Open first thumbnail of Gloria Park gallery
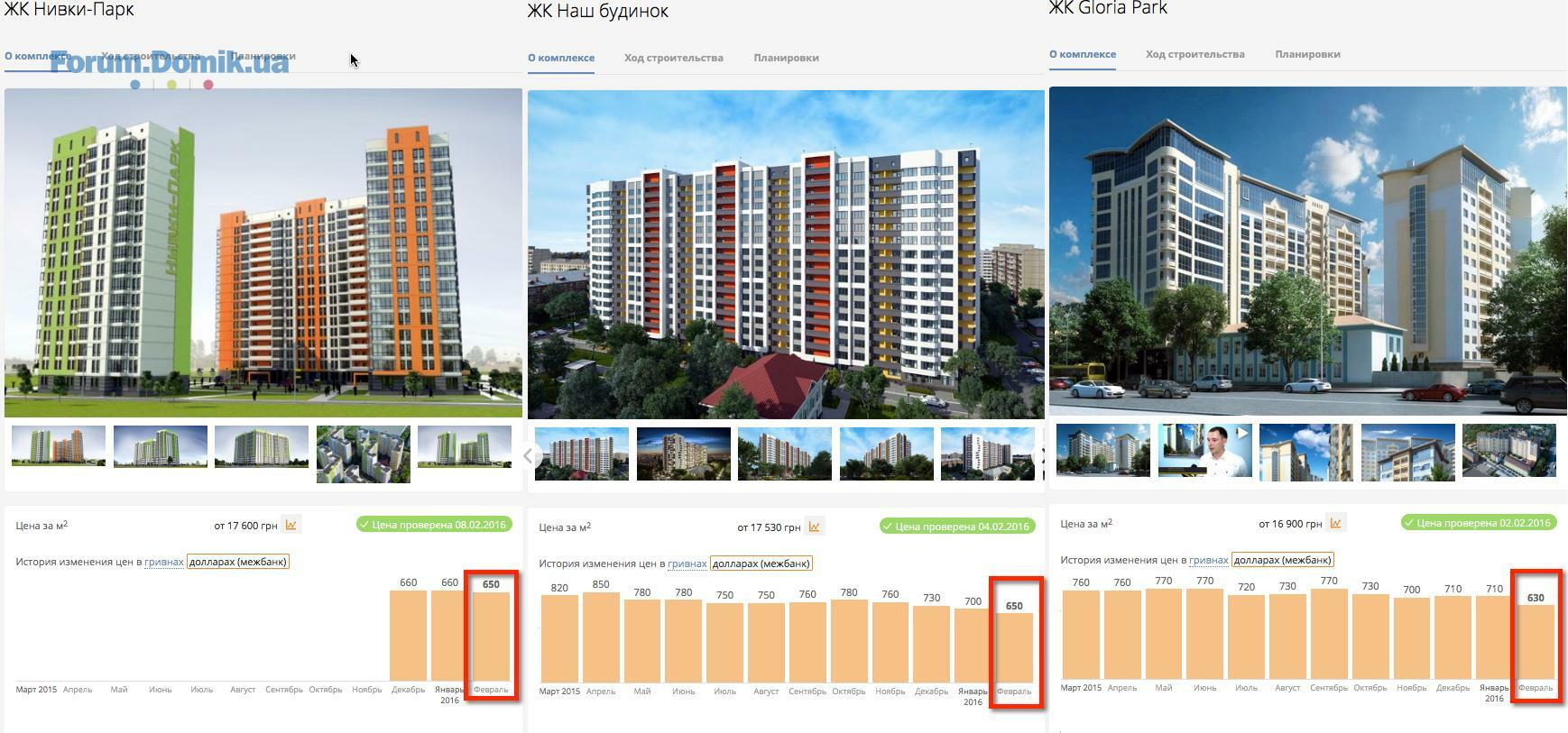This screenshot has height=733, width=1568. (1103, 449)
